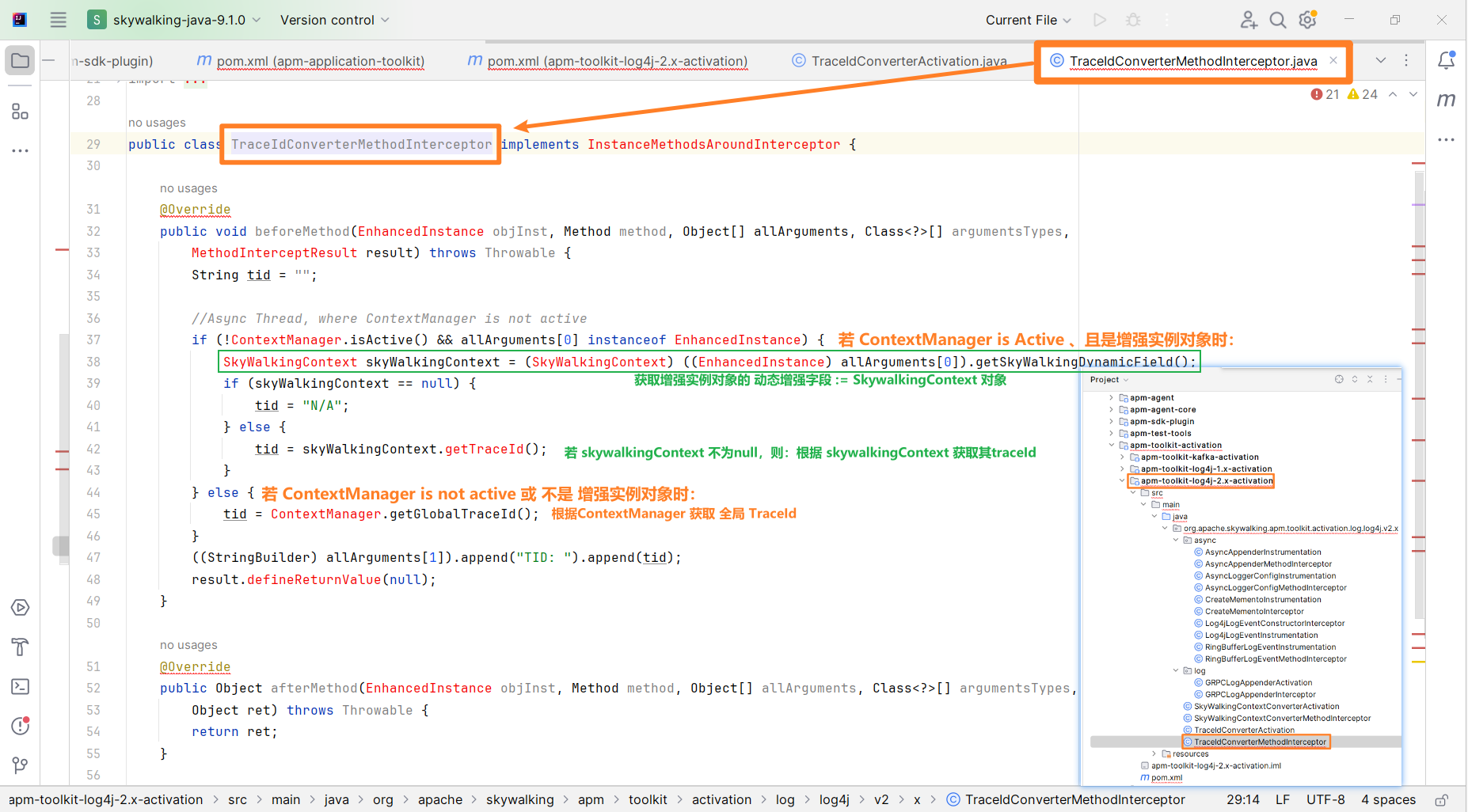
Task: Open line separator LF selector
Action: (1283, 800)
